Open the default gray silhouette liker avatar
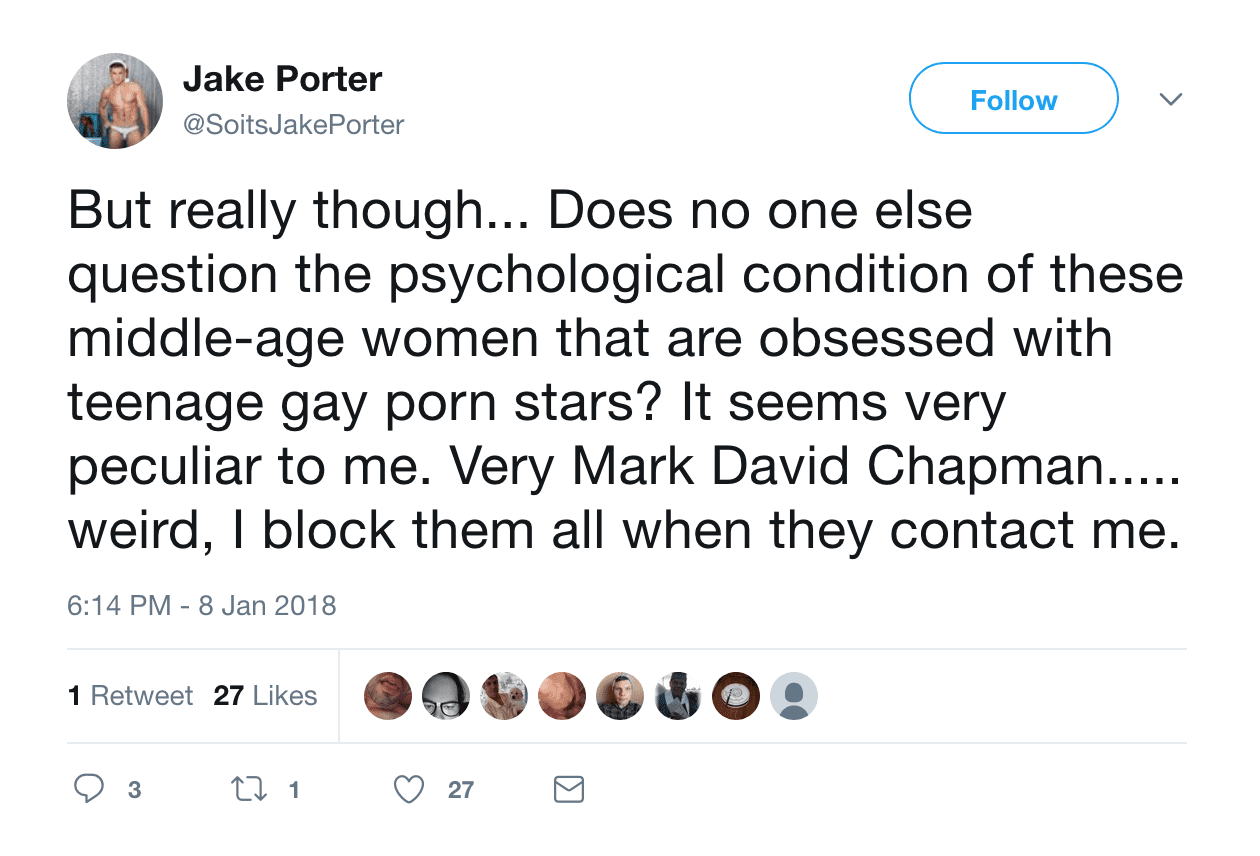 [794, 696]
